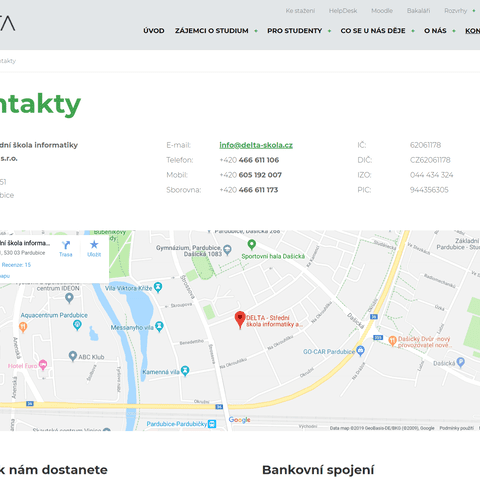Open Google logo on the map
Image resolution: width=480 pixels, height=480 pixels.
240,420
